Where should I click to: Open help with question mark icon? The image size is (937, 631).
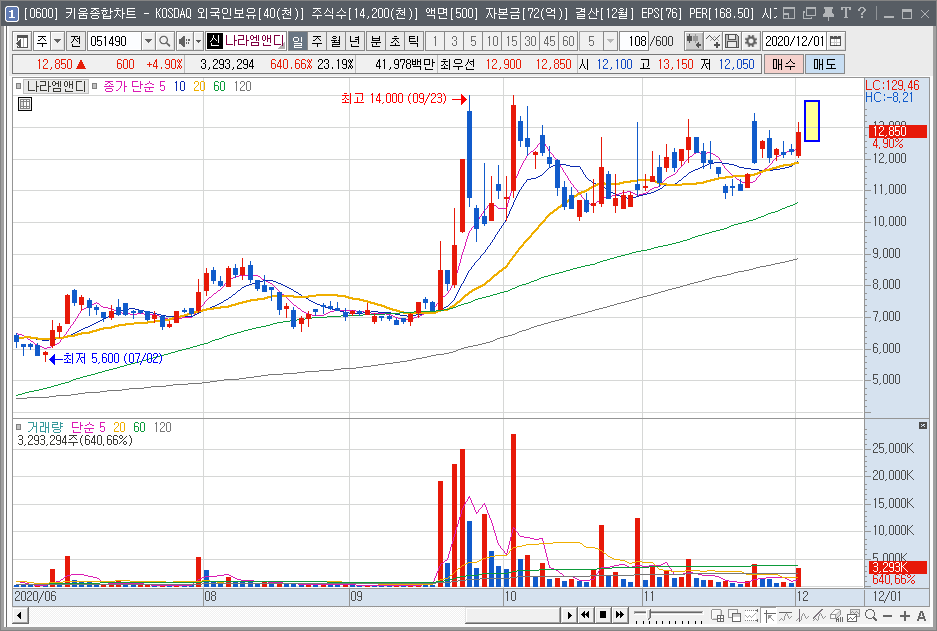tap(862, 13)
